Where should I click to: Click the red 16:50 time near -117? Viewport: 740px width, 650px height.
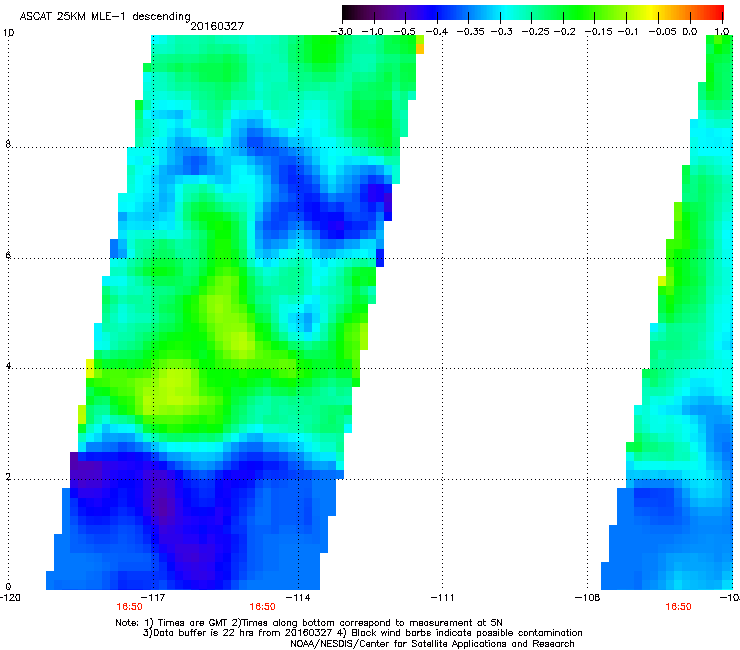pyautogui.click(x=130, y=607)
